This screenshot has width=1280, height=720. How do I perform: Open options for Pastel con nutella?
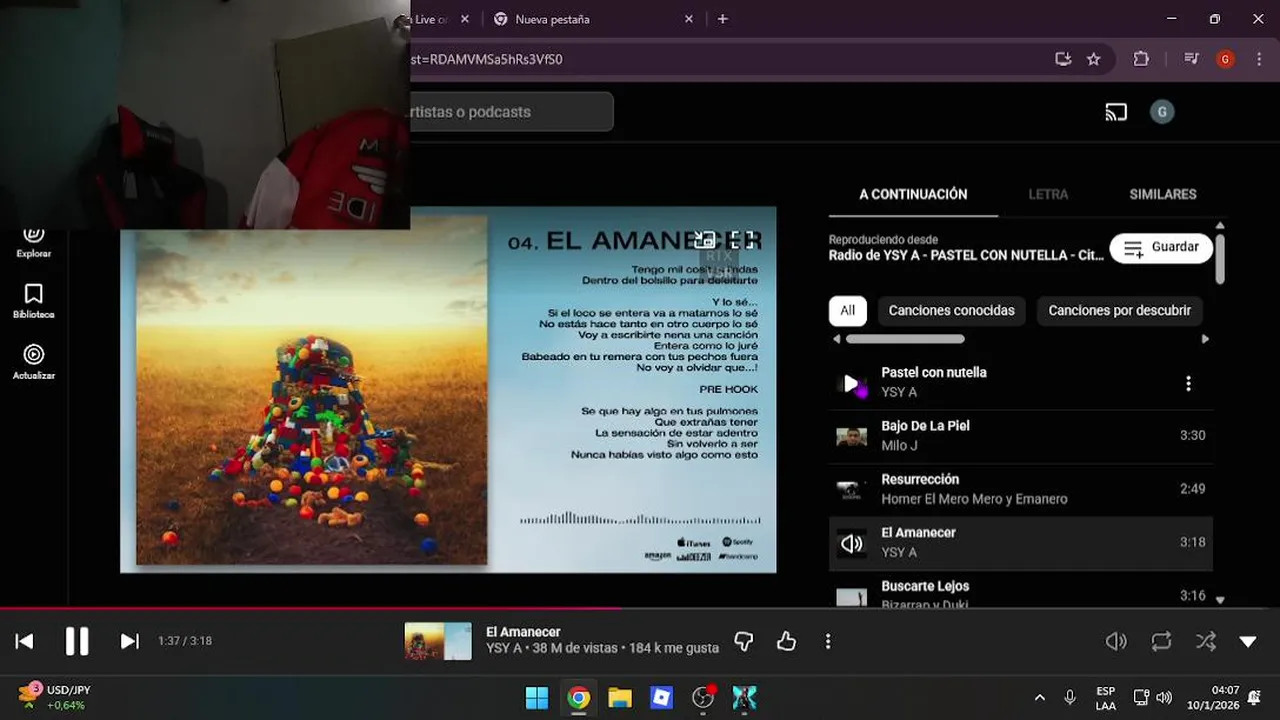point(1188,383)
